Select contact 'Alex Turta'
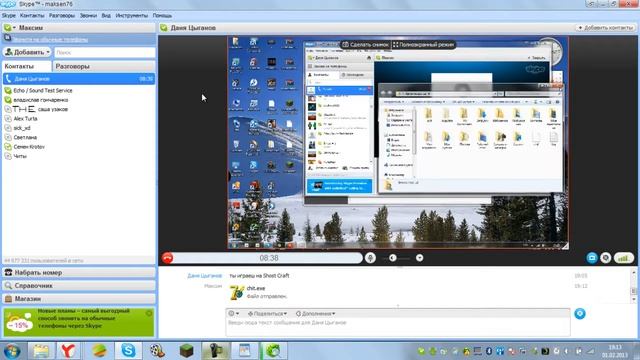This screenshot has width=640, height=360. tap(25, 119)
